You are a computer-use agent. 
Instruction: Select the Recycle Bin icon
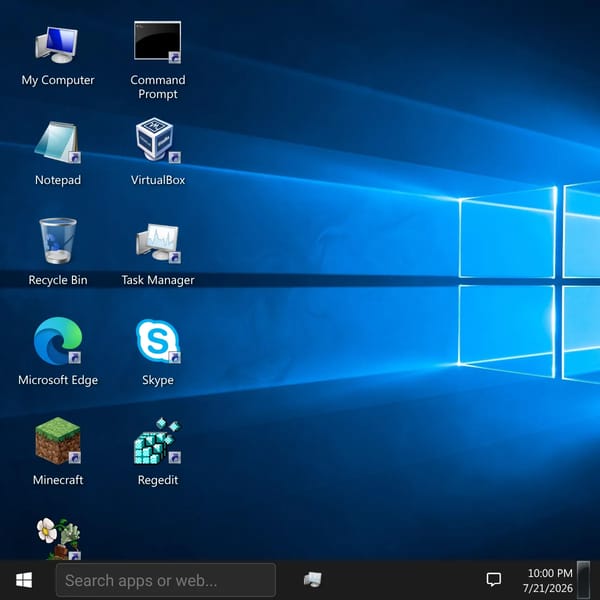(x=58, y=241)
